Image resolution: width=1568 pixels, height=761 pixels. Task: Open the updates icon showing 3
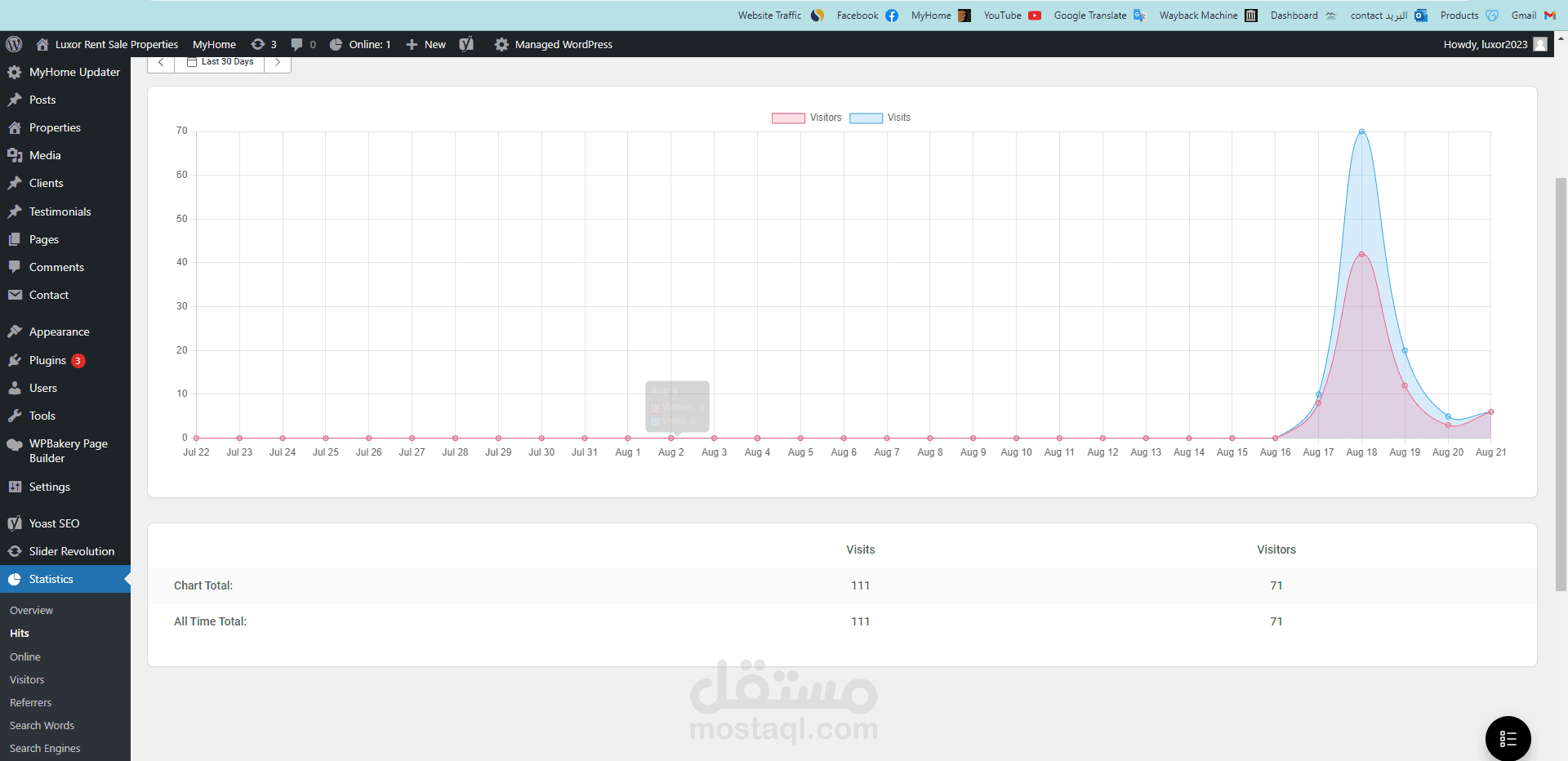pos(258,44)
